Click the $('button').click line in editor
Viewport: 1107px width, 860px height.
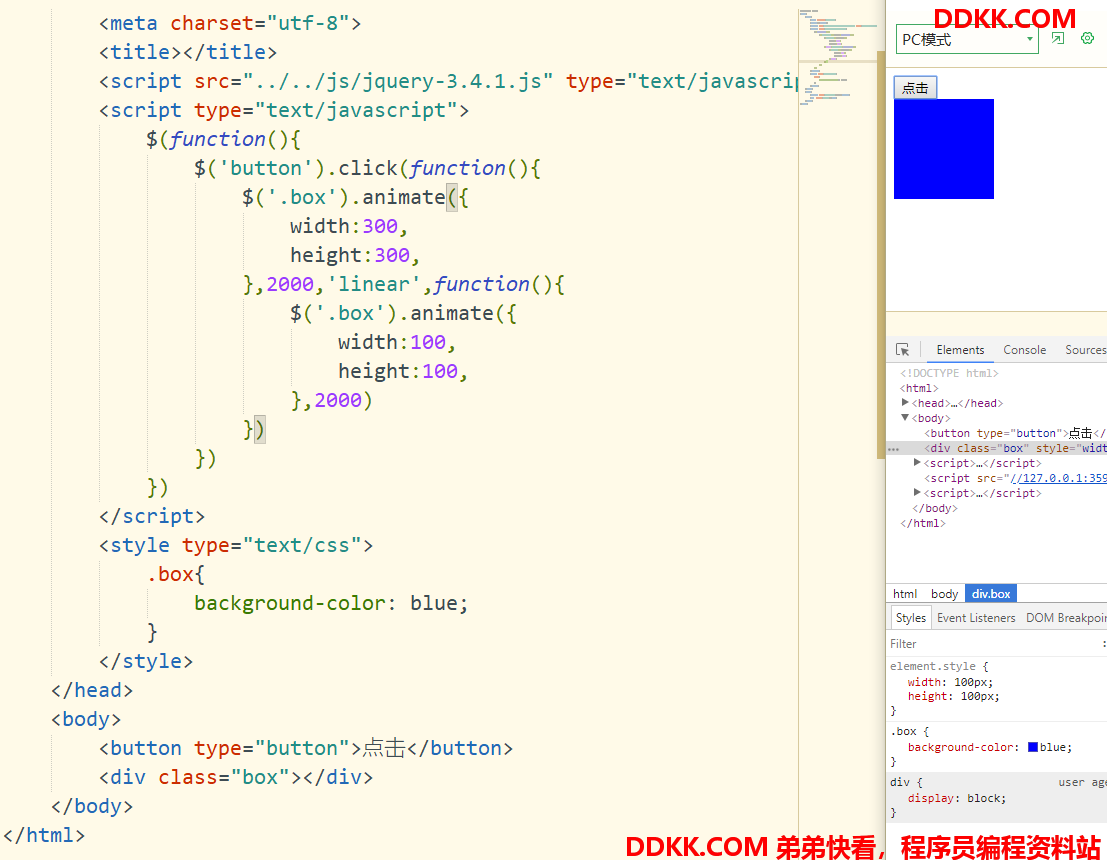coord(367,168)
